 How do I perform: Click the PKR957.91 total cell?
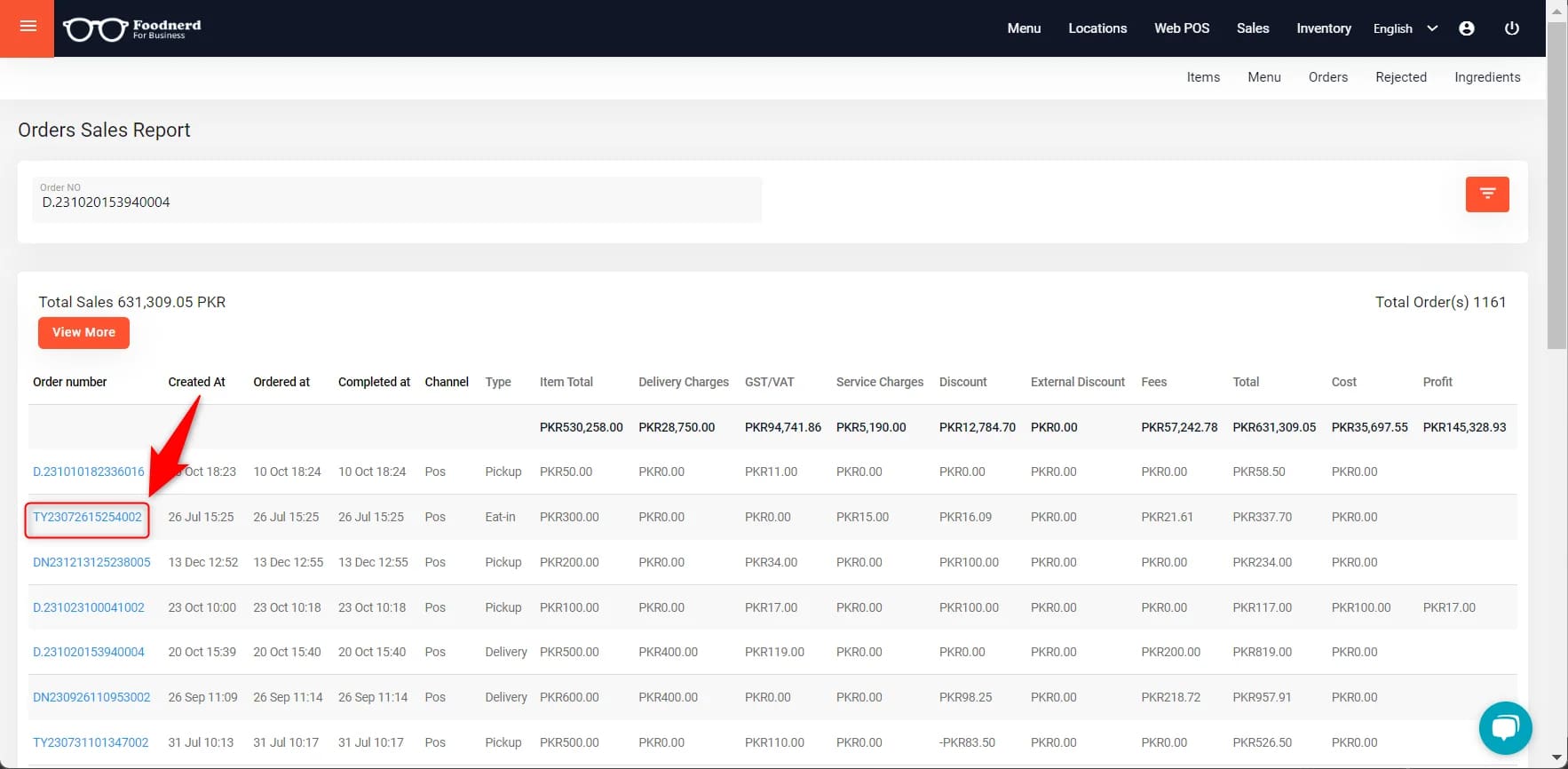point(1262,697)
